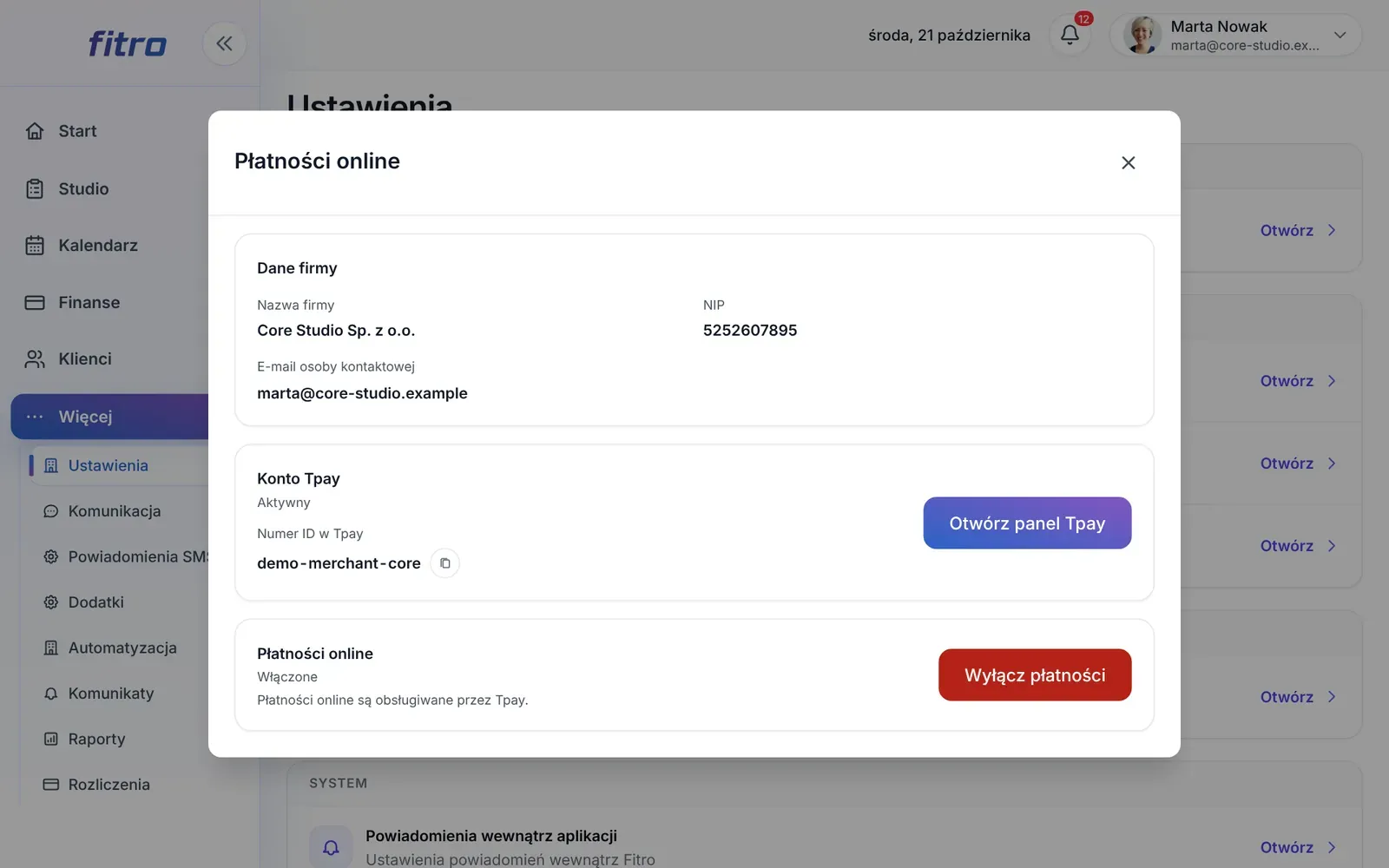Click the Powiadomienia SMS gear icon
Screen dimensions: 1389x868
click(51, 557)
